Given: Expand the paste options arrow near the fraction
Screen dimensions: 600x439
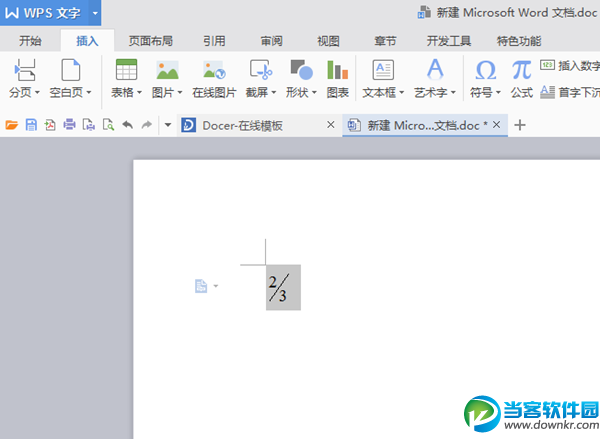Looking at the screenshot, I should tap(216, 286).
